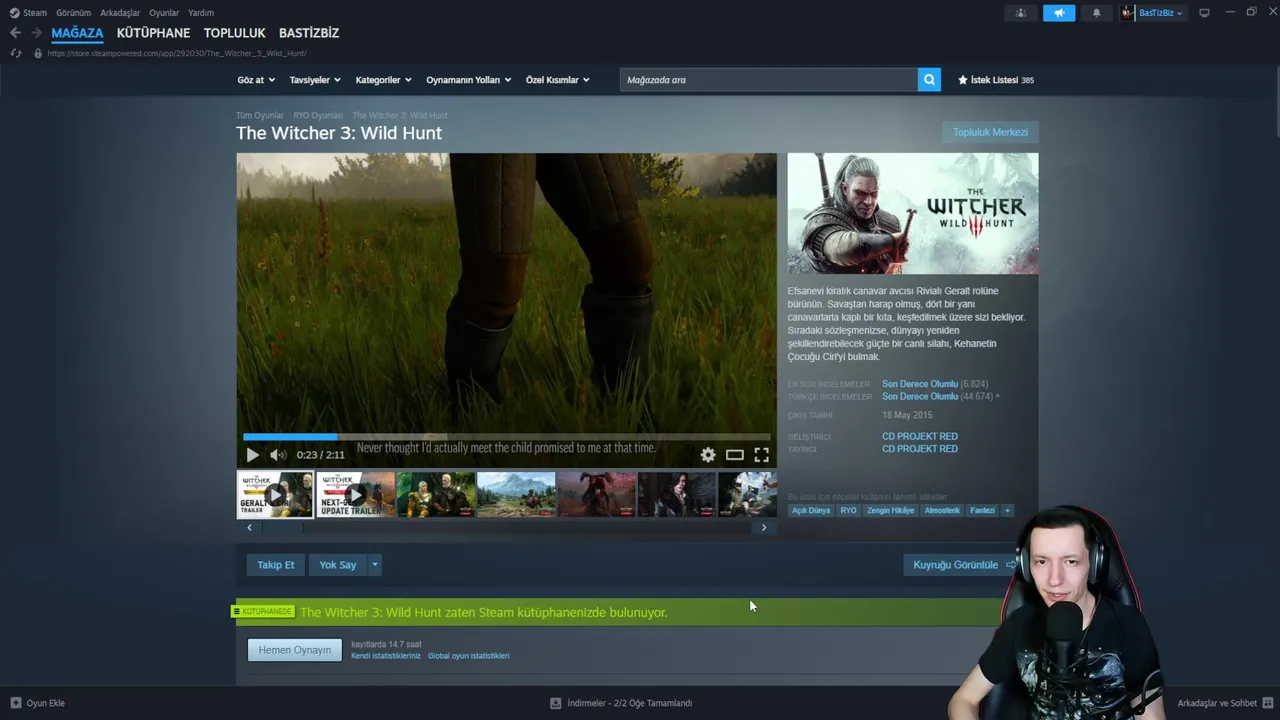Screen dimensions: 1280x720
Task: Click Hemen Oynayın button
Action: point(295,650)
